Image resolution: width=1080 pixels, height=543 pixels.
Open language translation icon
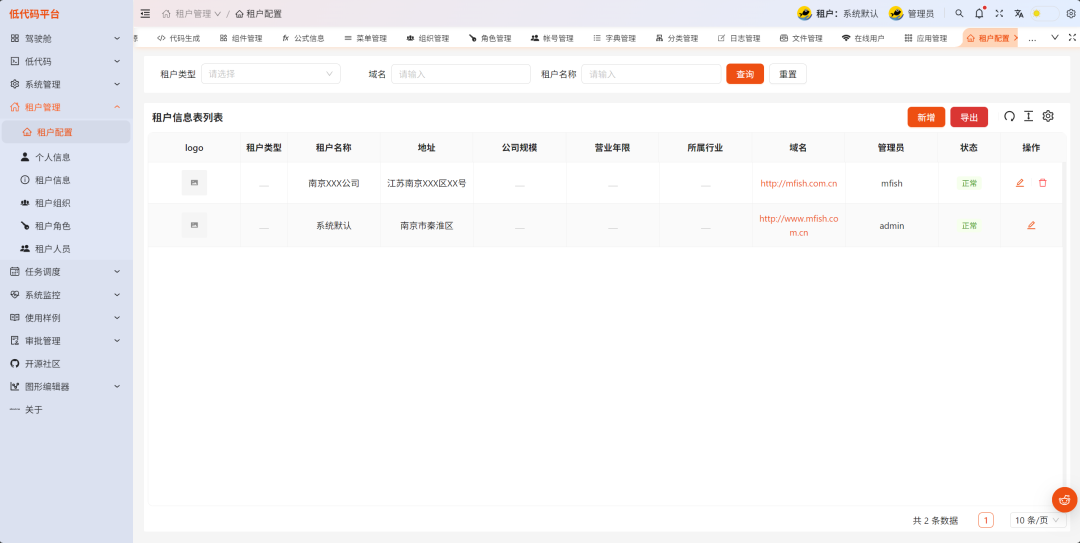(1019, 14)
